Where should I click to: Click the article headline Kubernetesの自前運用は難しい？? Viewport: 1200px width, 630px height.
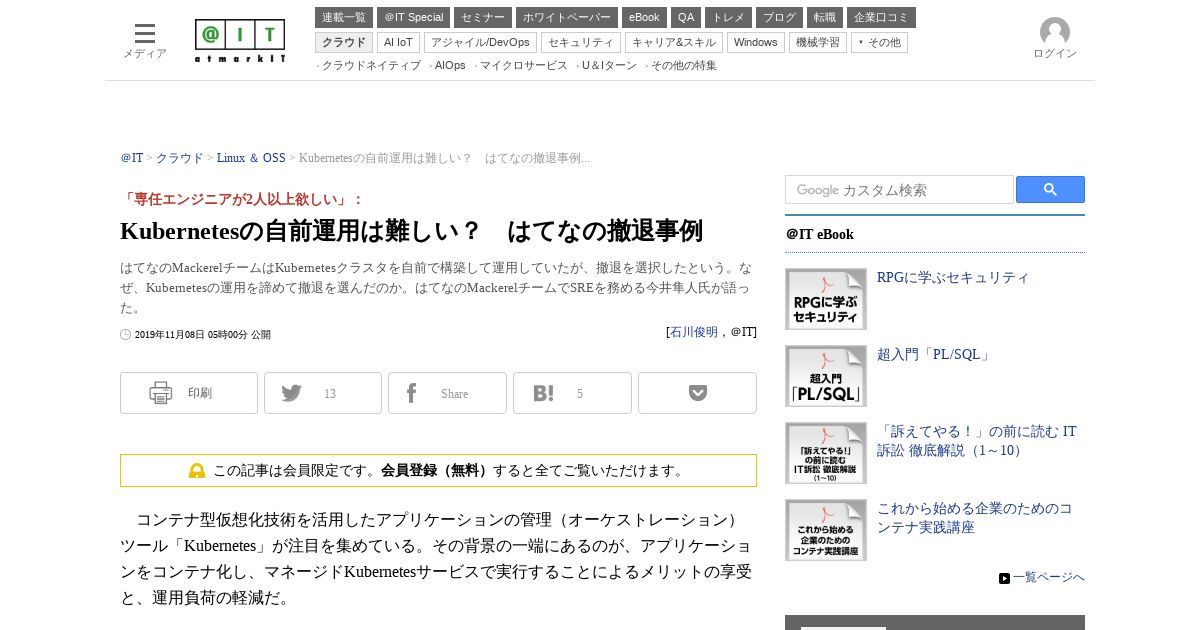(x=411, y=231)
